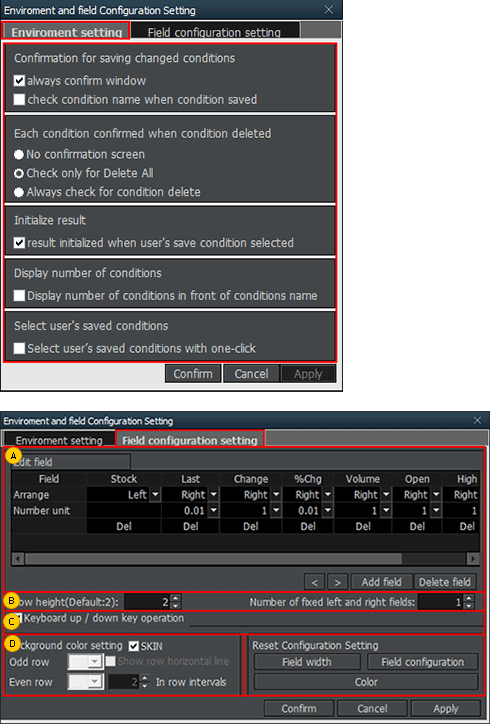Increase row height using stepper up arrow
The height and width of the screenshot is (724, 490).
pos(175,598)
